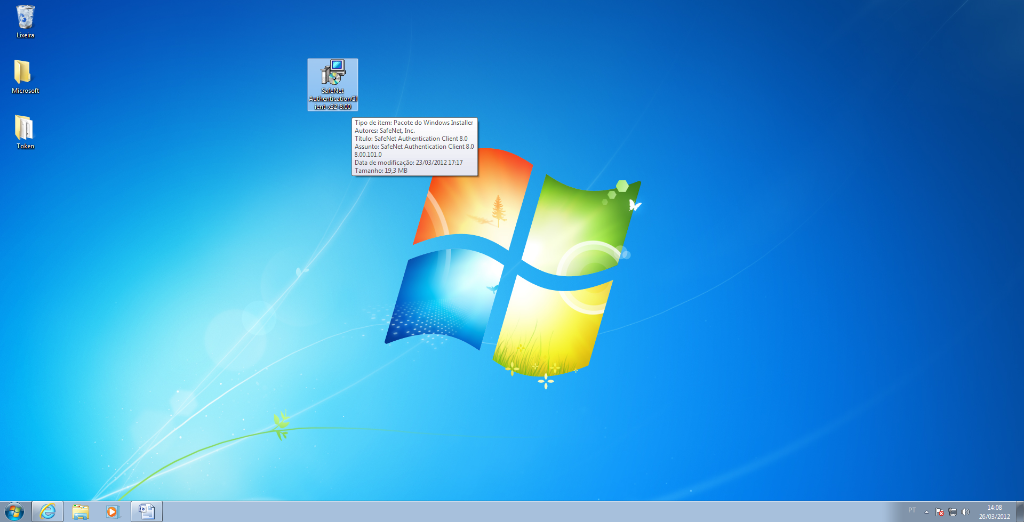
Task: Open the PT input language selector
Action: coord(911,510)
